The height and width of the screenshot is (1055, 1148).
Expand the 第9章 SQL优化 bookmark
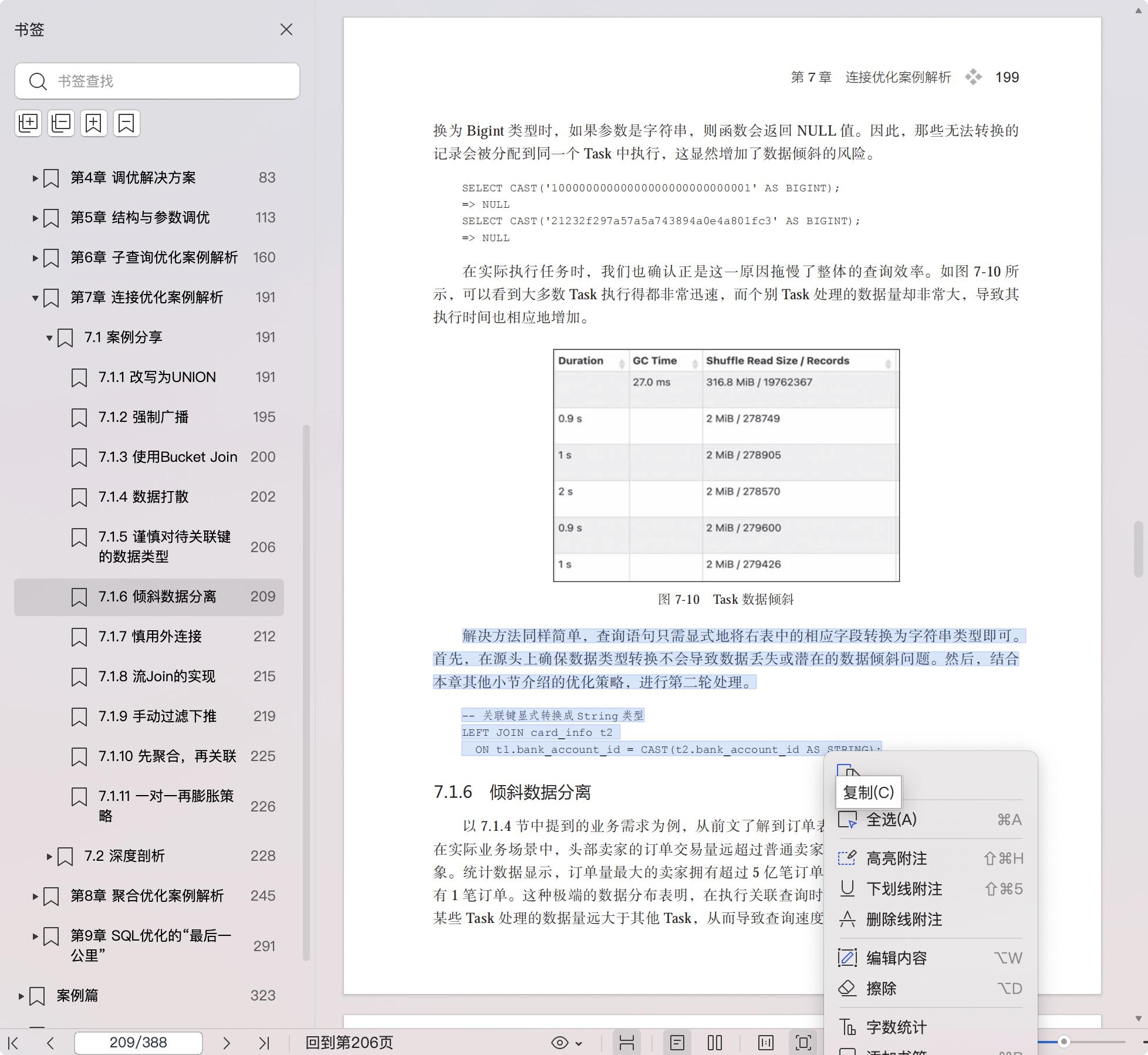click(x=35, y=936)
